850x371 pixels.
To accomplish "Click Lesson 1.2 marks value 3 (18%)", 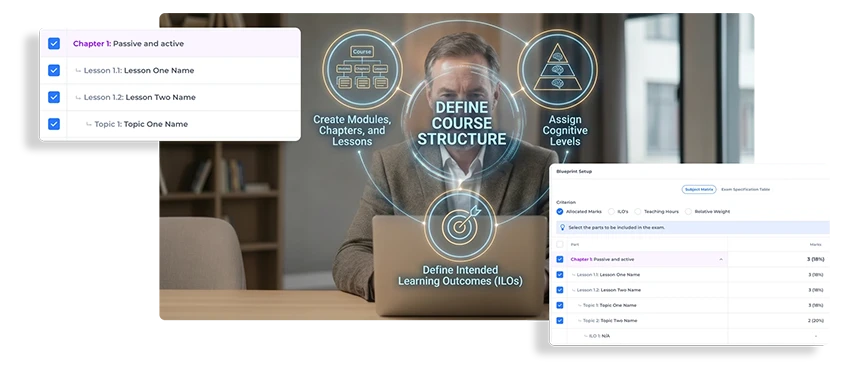I will pos(815,290).
